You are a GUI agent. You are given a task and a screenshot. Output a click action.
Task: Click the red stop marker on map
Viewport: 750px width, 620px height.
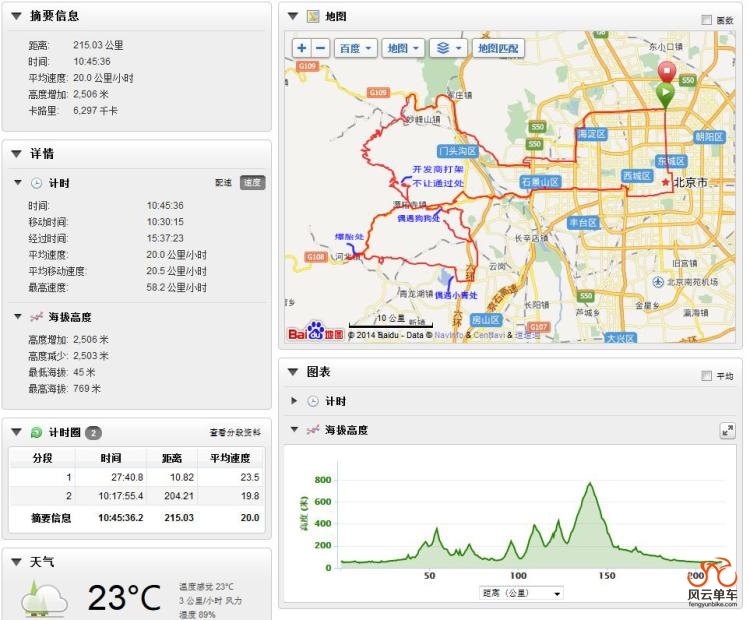coord(666,72)
